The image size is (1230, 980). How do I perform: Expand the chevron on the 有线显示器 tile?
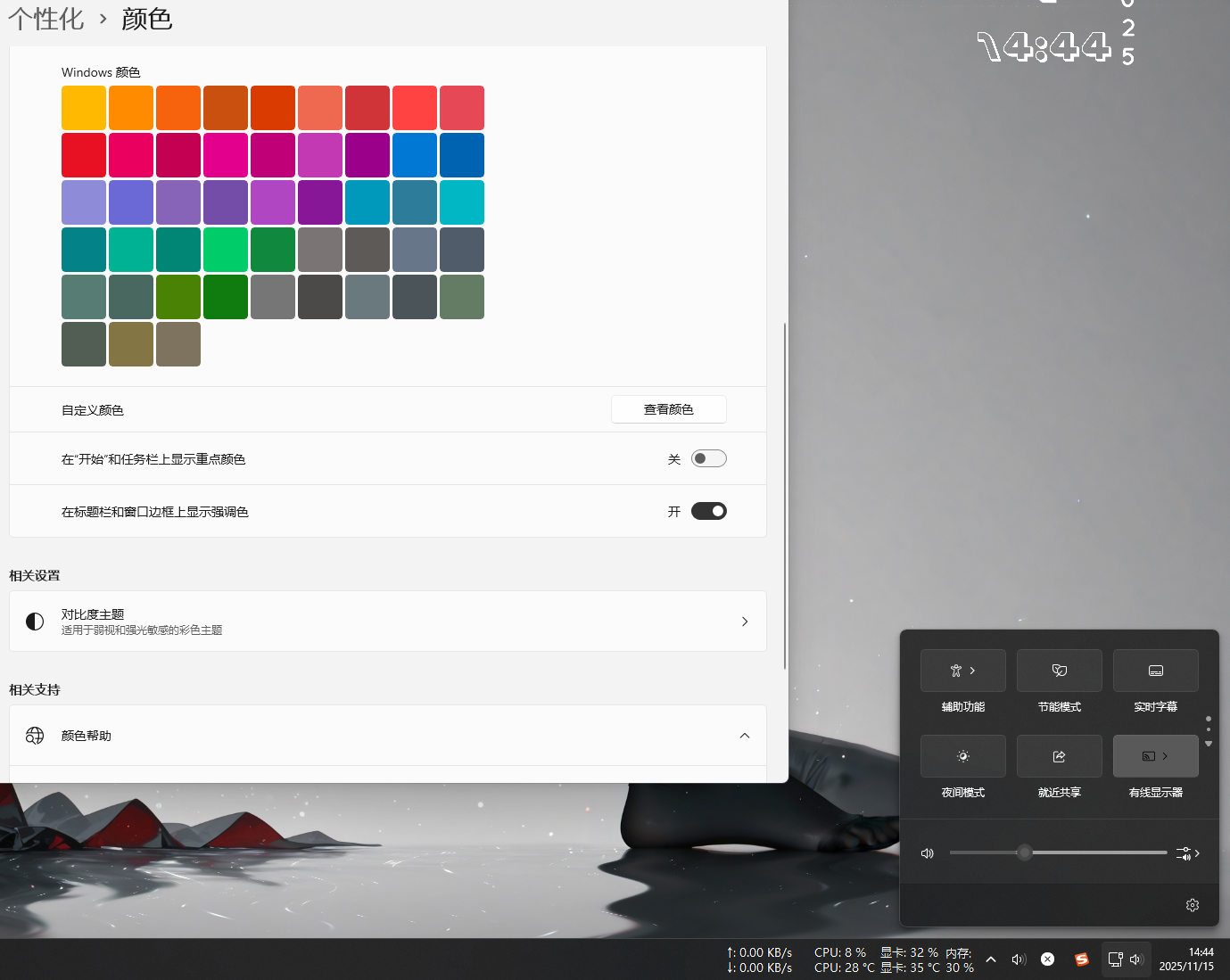(x=1165, y=756)
